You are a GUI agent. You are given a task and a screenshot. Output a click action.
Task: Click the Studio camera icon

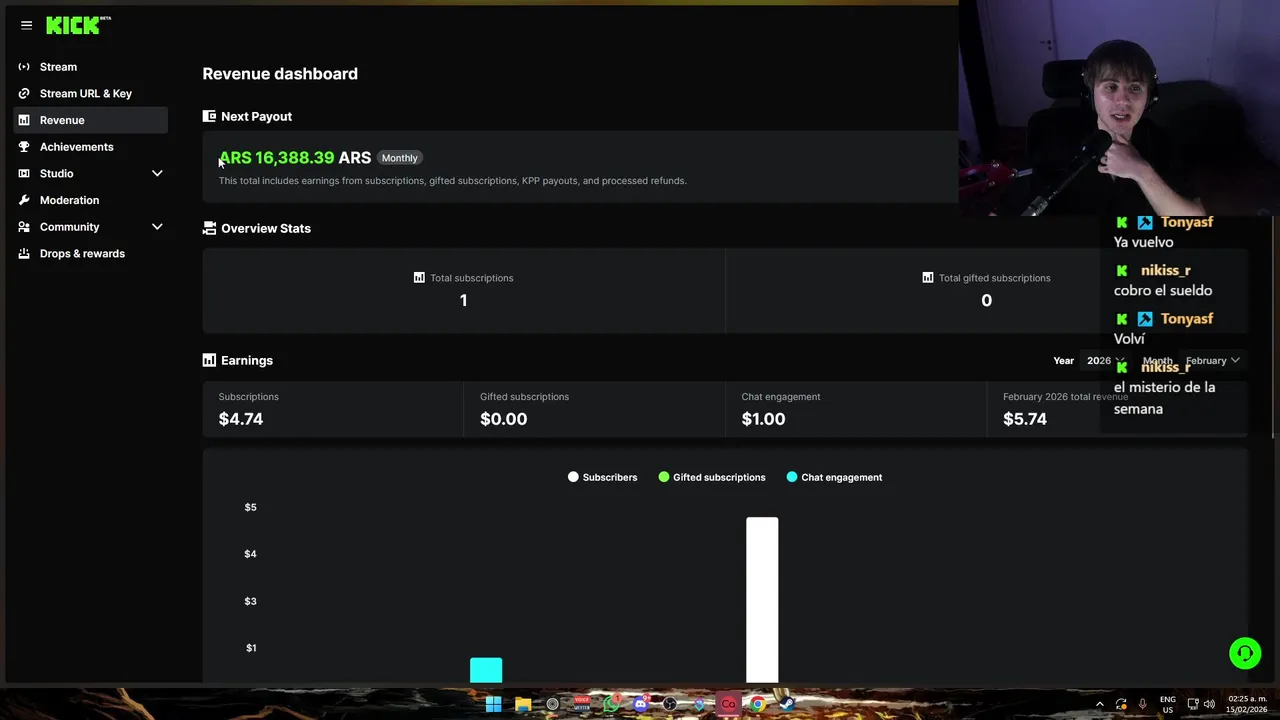coord(24,174)
